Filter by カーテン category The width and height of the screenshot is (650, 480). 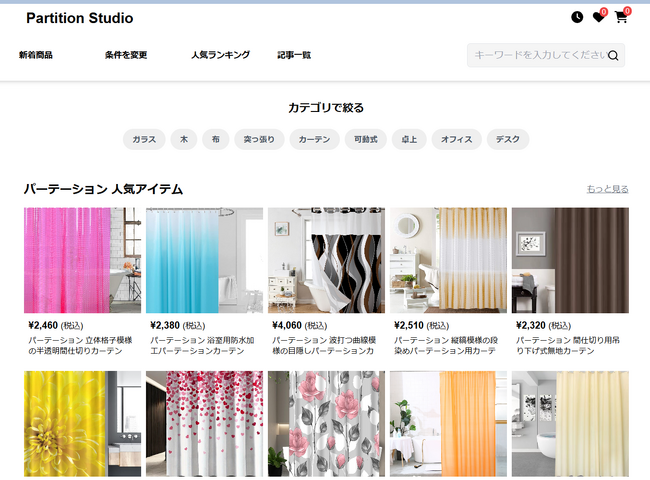313,140
